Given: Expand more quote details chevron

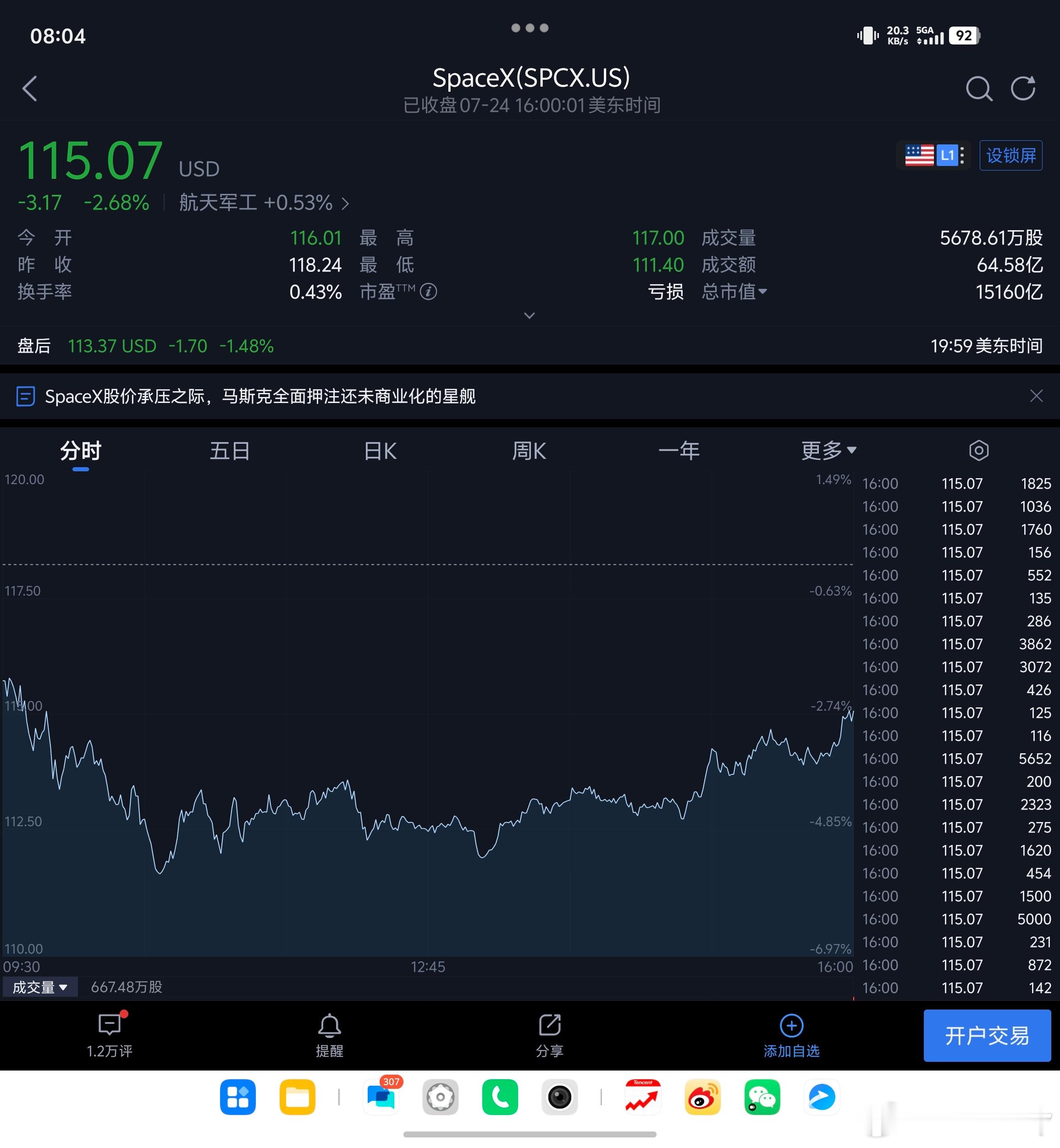Looking at the screenshot, I should coord(530,315).
